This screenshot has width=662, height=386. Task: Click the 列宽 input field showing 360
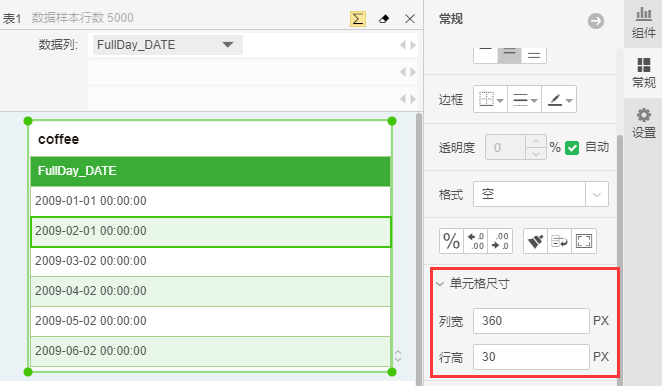click(x=531, y=321)
